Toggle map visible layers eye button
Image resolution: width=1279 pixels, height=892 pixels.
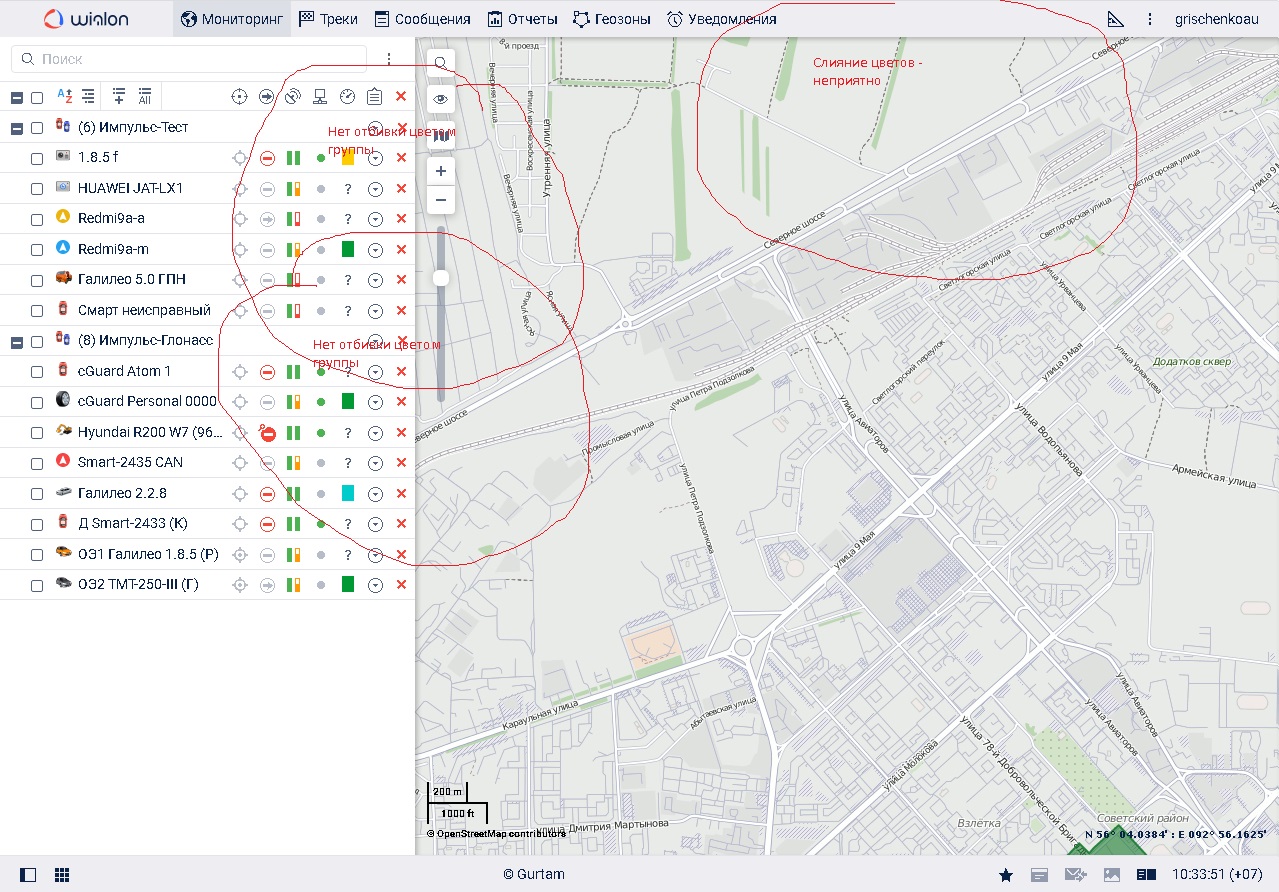(x=441, y=99)
